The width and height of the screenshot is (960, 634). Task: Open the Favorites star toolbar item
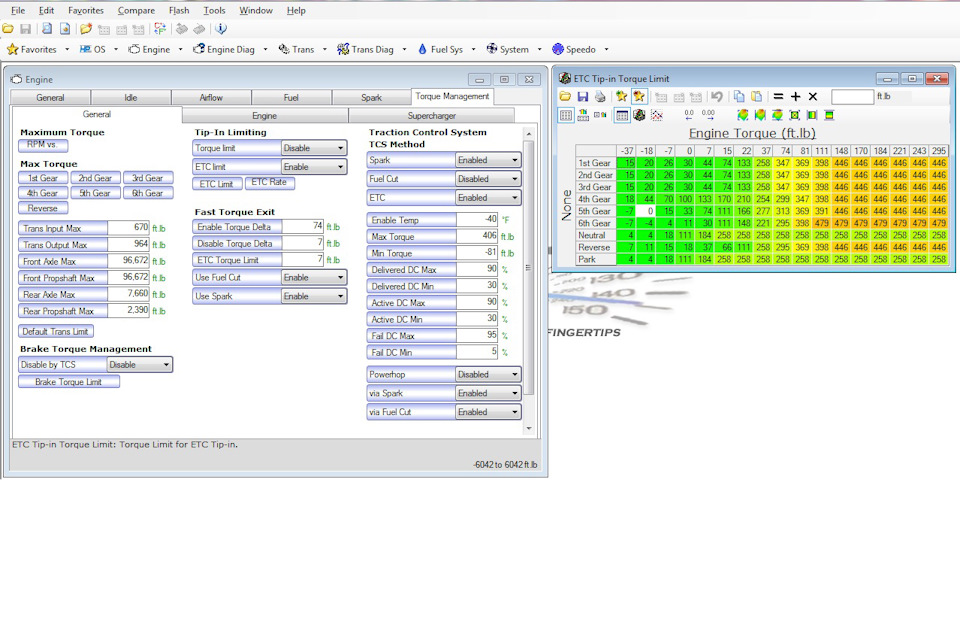pyautogui.click(x=32, y=50)
